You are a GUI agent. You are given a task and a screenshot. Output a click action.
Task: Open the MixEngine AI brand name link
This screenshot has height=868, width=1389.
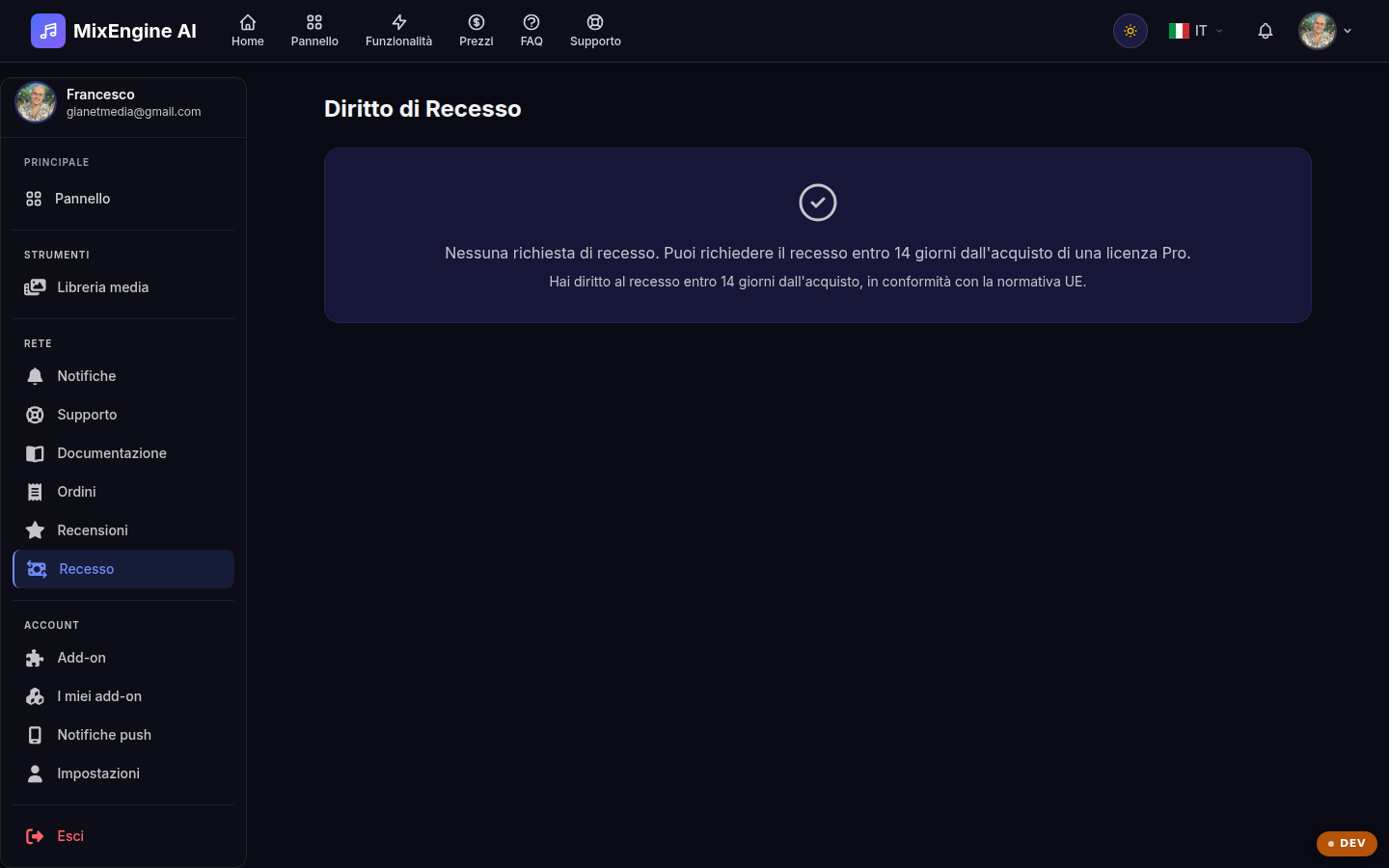click(x=135, y=31)
